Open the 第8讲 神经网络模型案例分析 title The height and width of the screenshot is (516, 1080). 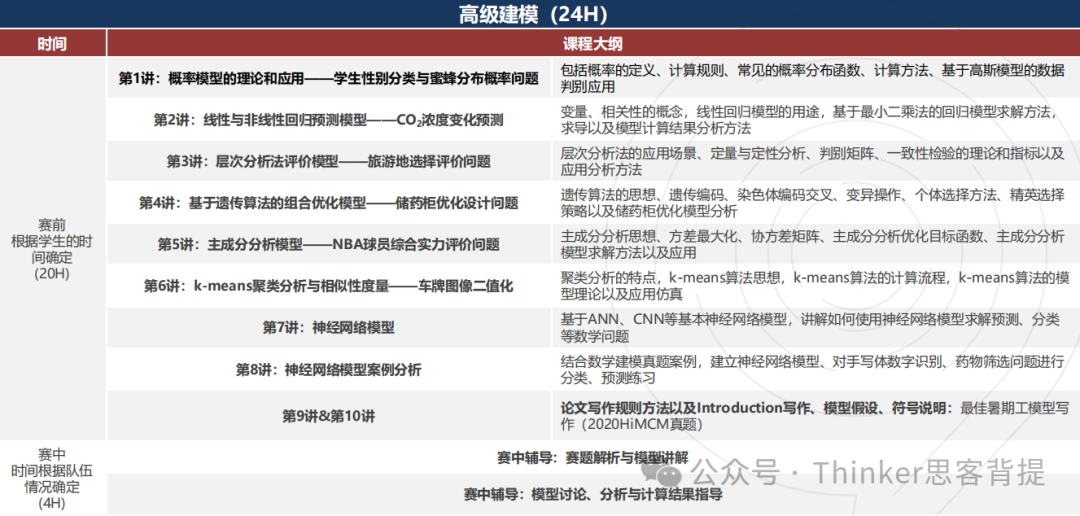point(328,370)
